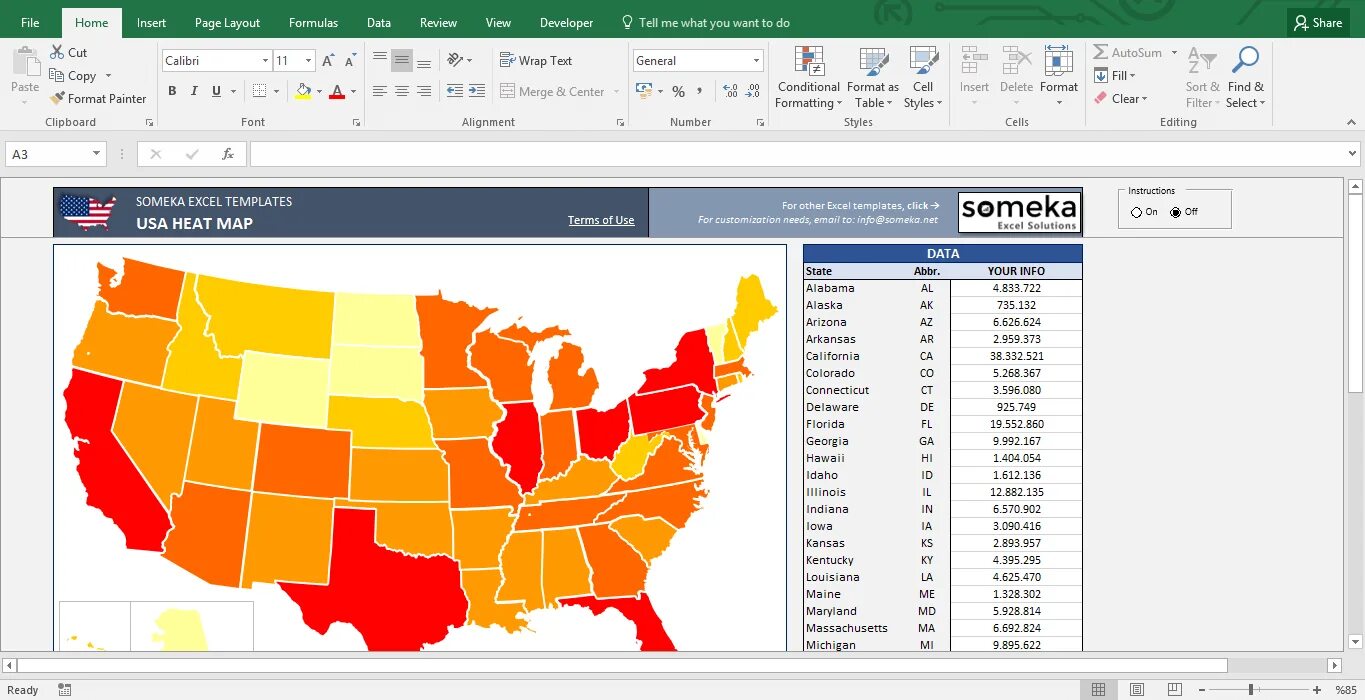
Task: Toggle bold formatting
Action: click(172, 91)
